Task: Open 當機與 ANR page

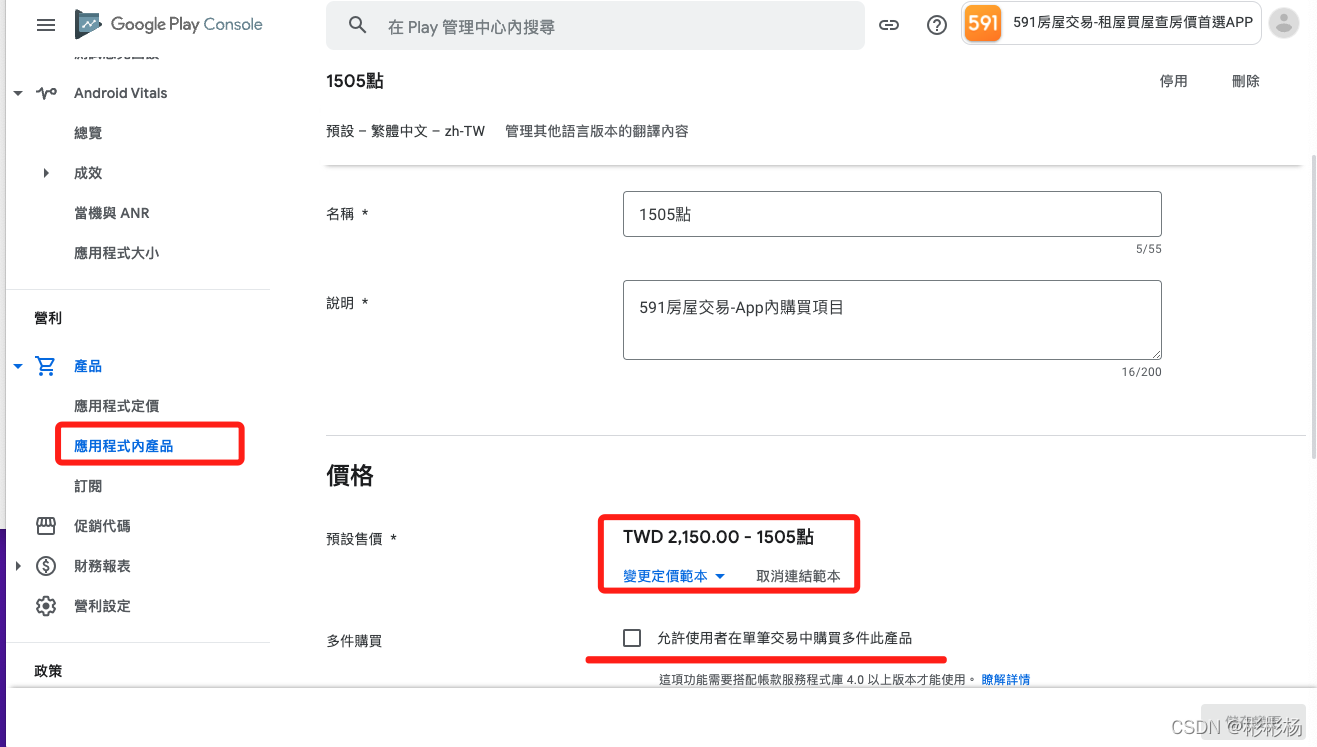Action: (112, 213)
